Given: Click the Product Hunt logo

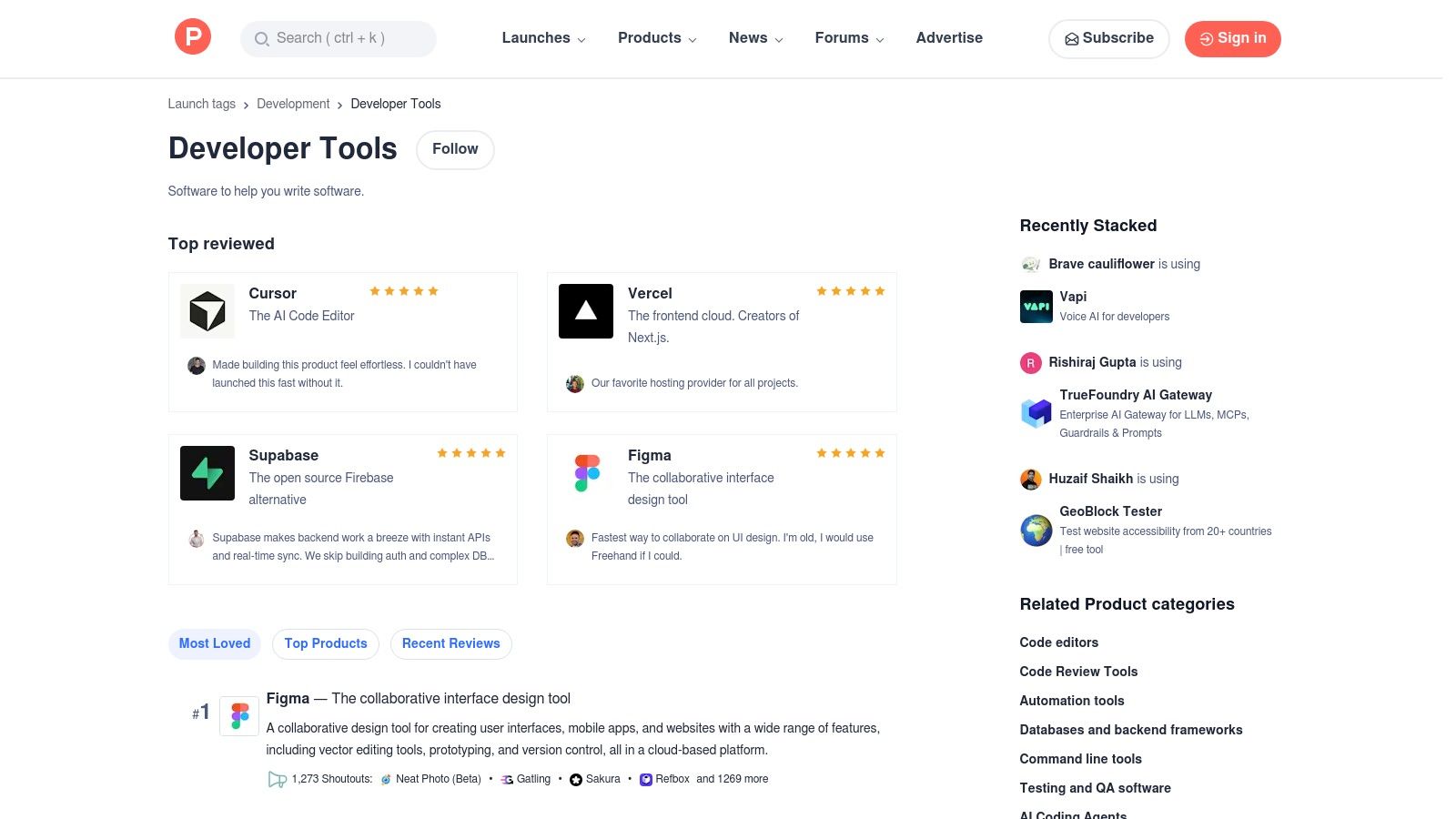Looking at the screenshot, I should pyautogui.click(x=192, y=36).
